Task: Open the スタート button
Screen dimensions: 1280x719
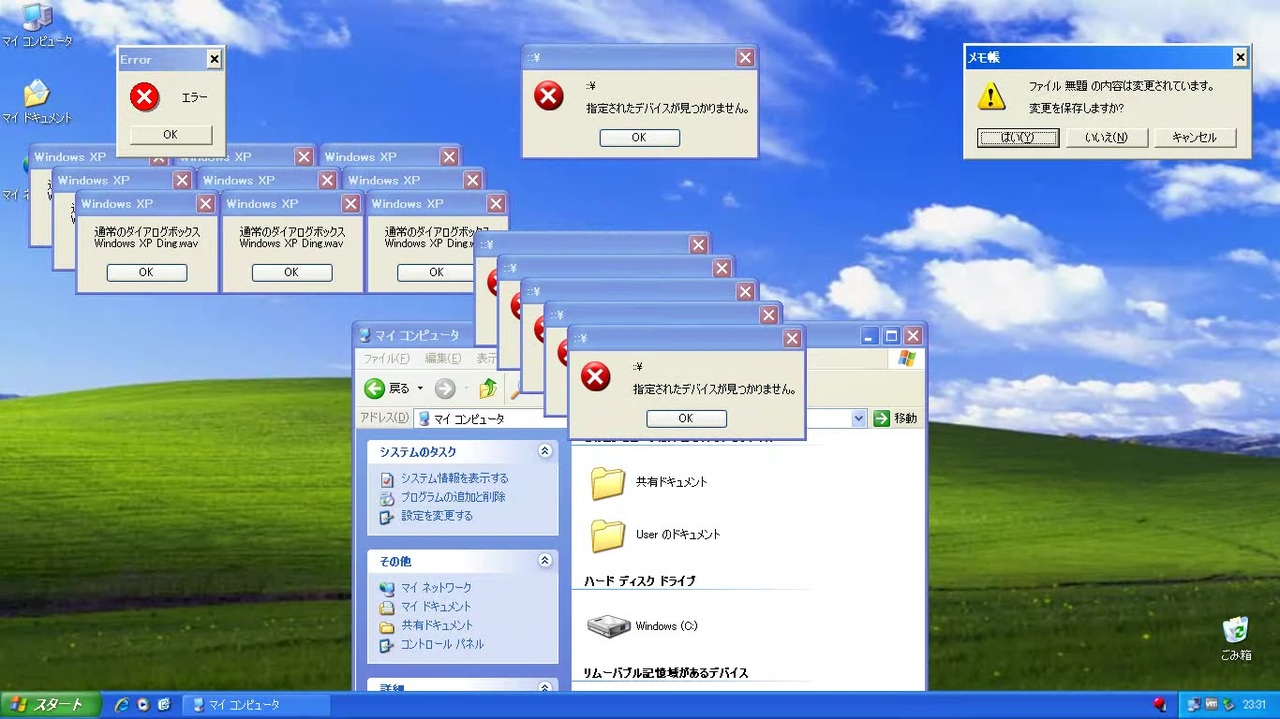Action: (50, 705)
